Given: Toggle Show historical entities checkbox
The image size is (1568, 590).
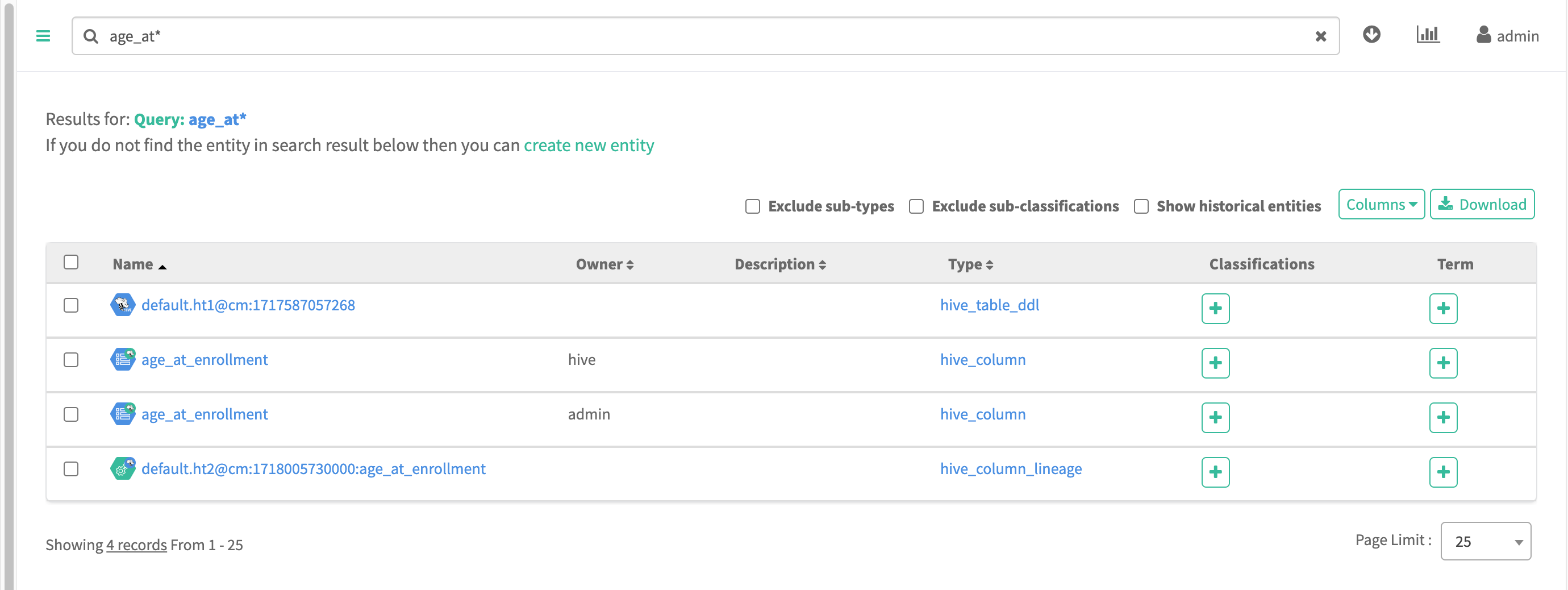Looking at the screenshot, I should 1141,206.
